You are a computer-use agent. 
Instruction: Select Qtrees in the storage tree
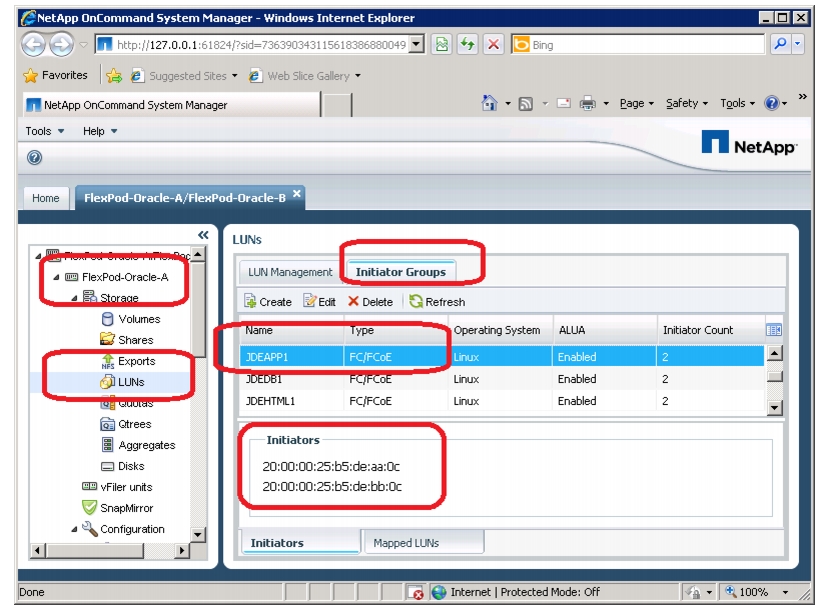point(126,424)
